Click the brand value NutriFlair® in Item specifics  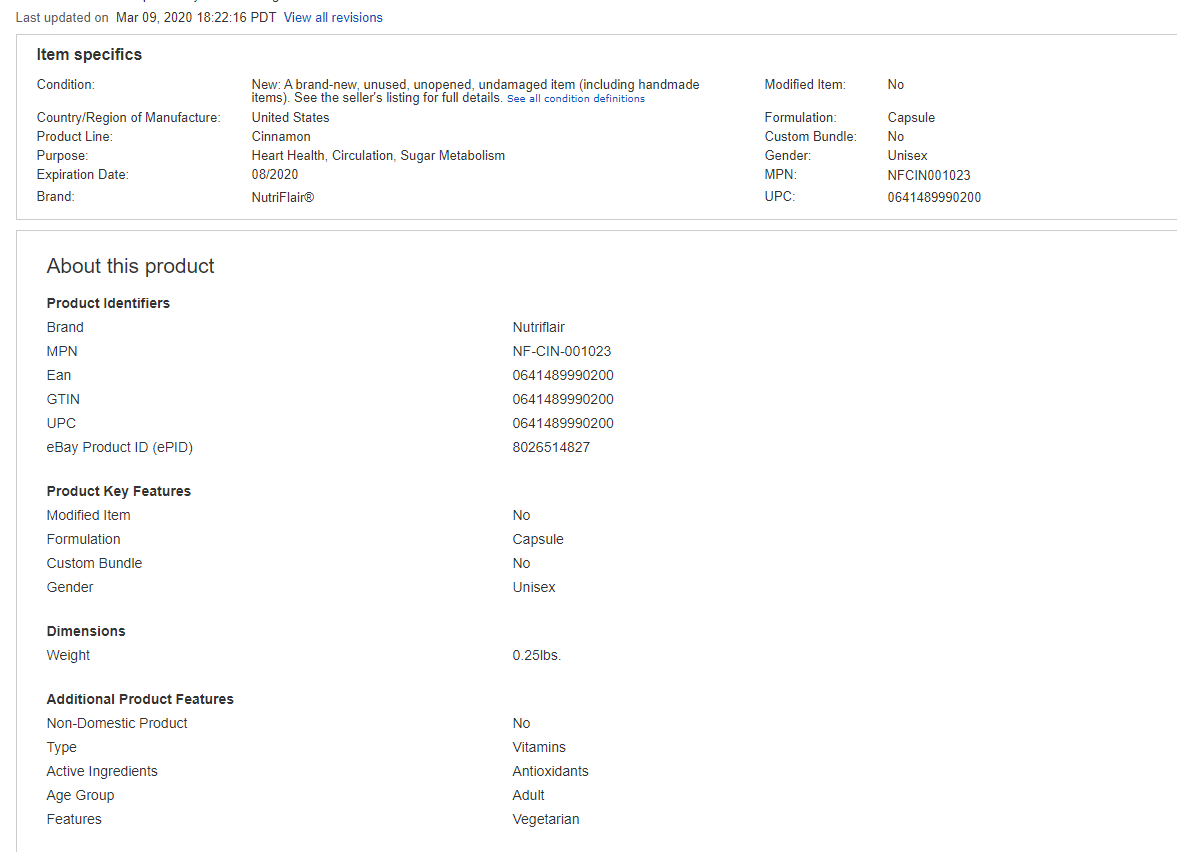(x=283, y=197)
